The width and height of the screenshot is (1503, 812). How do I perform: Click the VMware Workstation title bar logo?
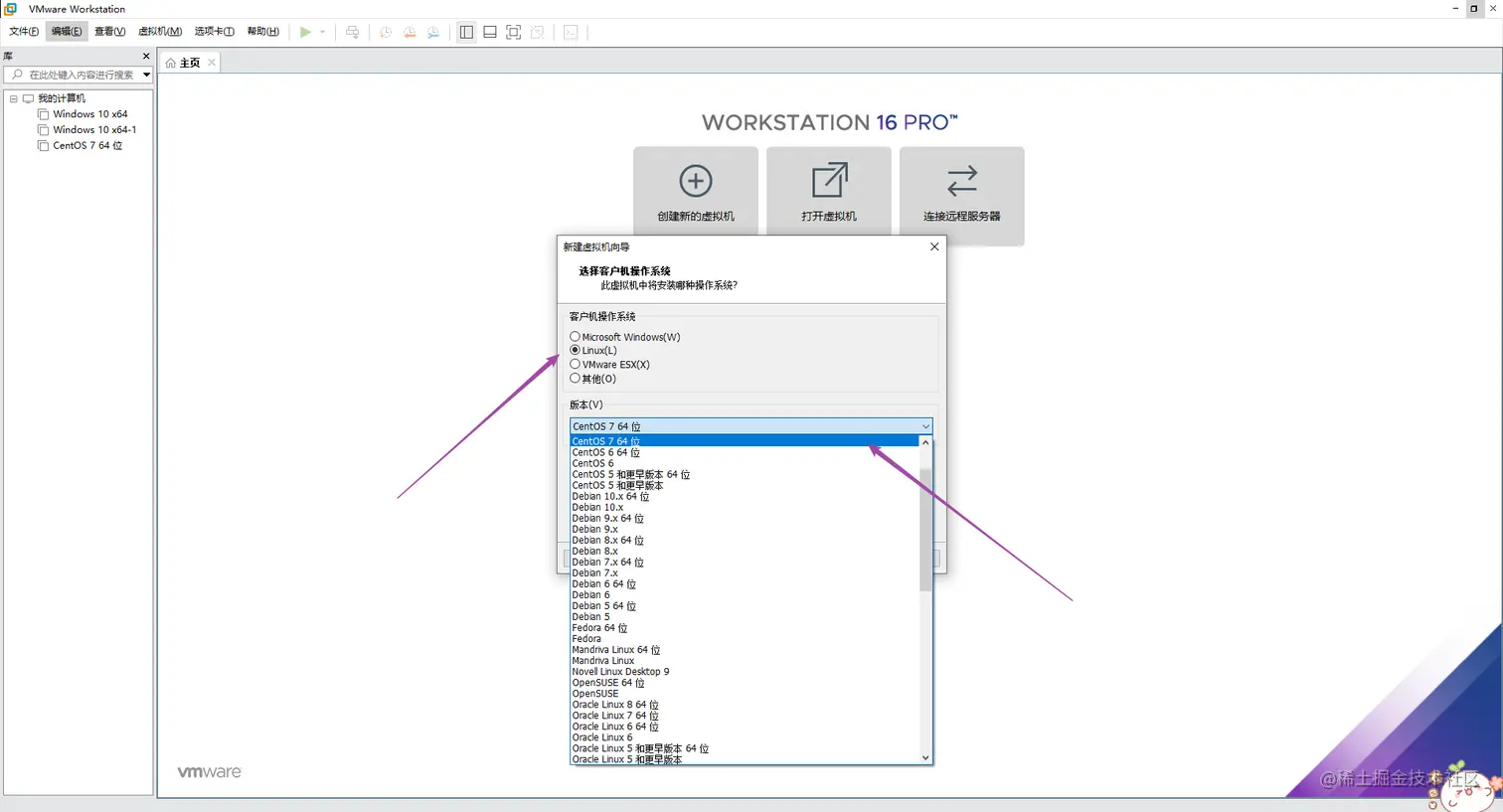click(x=11, y=8)
